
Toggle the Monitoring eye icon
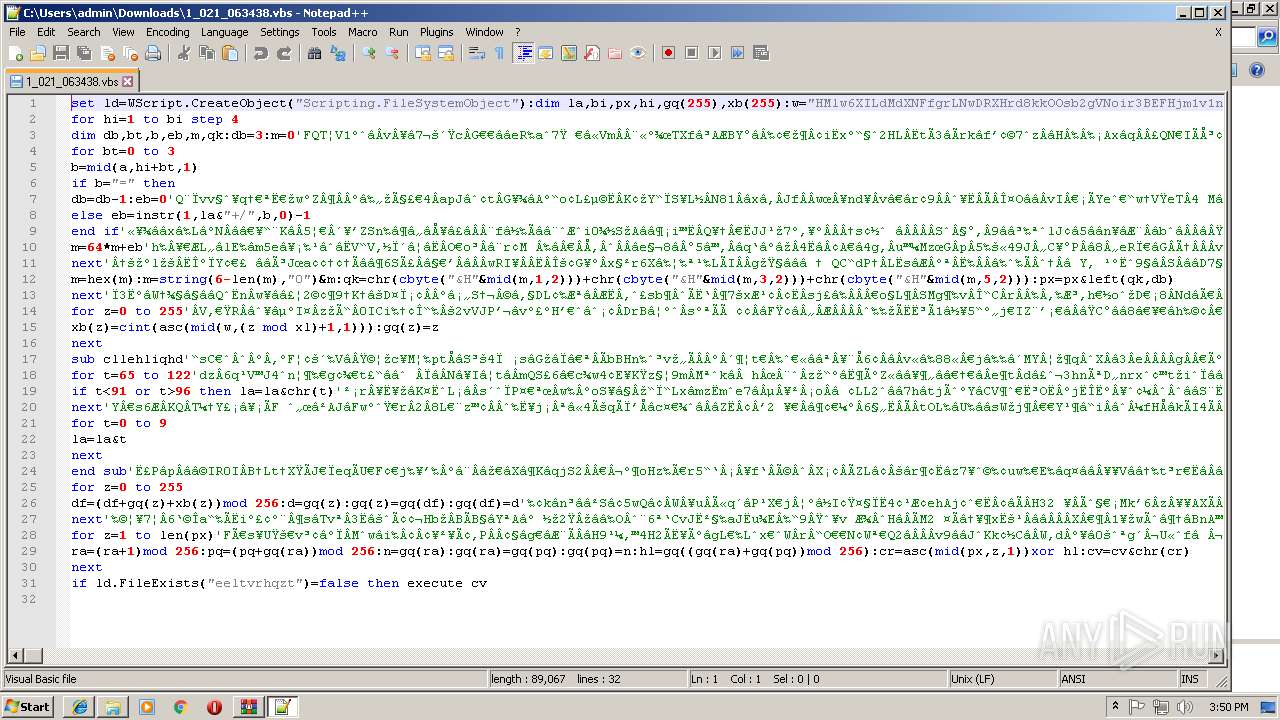638,53
